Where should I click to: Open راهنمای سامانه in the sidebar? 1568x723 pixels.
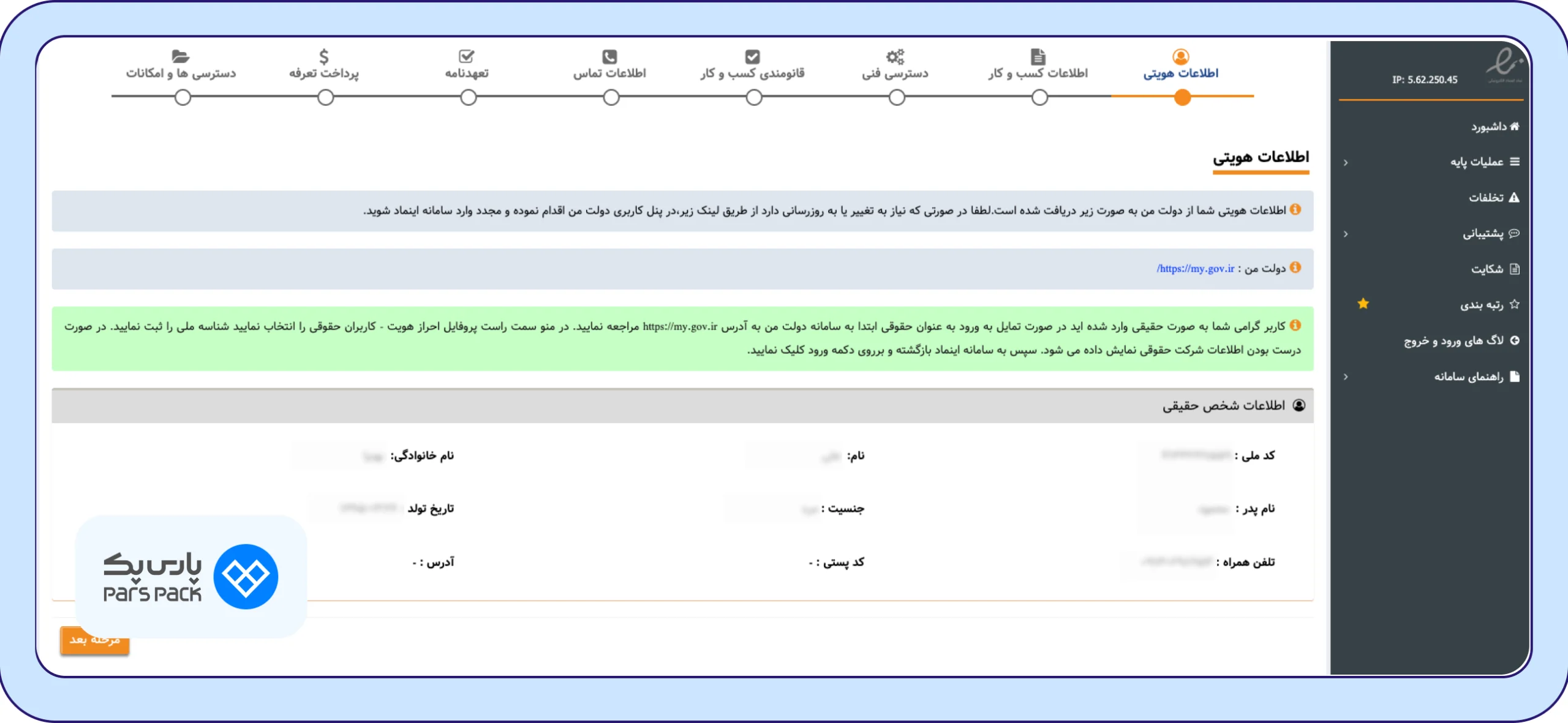1469,376
